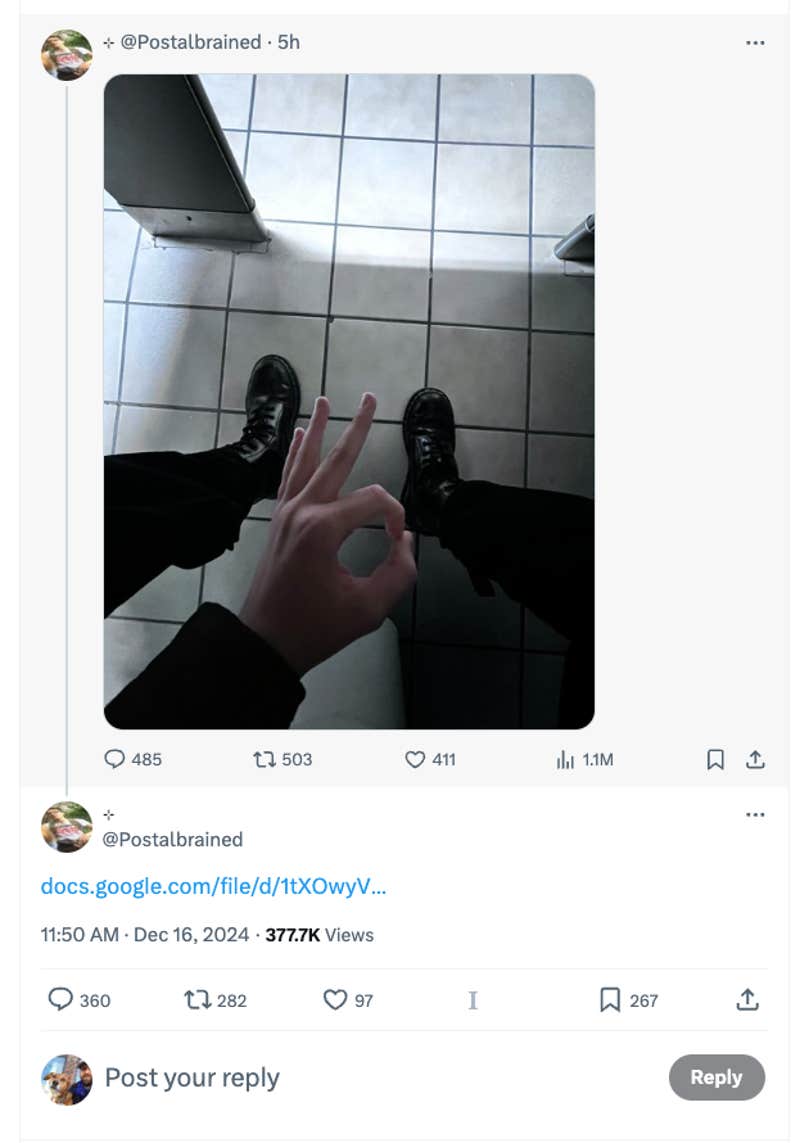This screenshot has height=1143, width=800.
Task: Like the photo post with the heart icon
Action: point(414,760)
